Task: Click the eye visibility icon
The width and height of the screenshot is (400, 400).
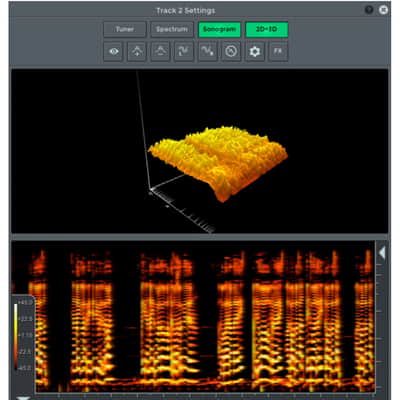Action: coord(114,52)
